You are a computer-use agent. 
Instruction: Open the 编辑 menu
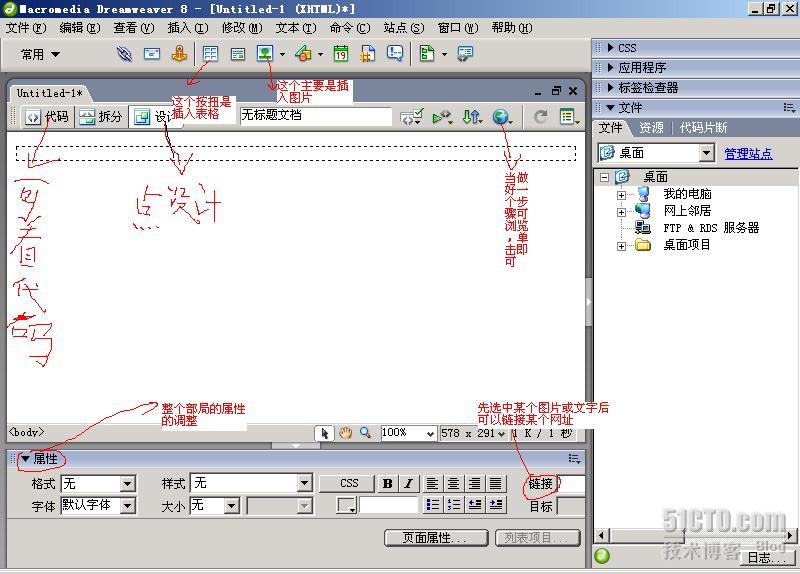(x=80, y=28)
